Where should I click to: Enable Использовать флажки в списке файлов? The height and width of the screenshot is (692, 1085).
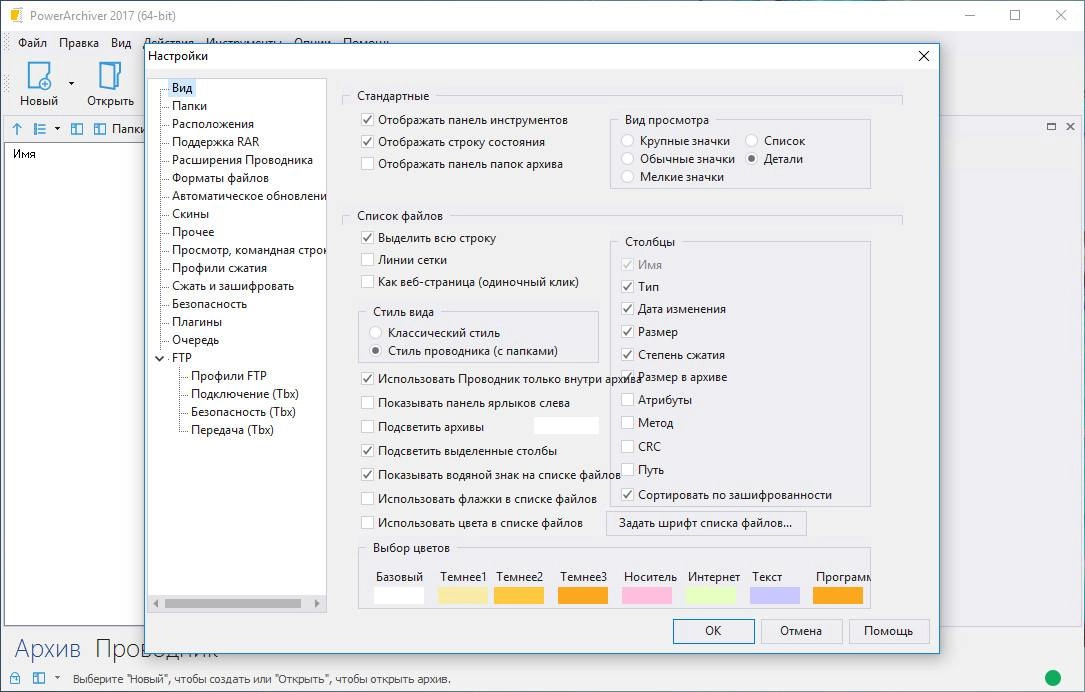point(367,499)
